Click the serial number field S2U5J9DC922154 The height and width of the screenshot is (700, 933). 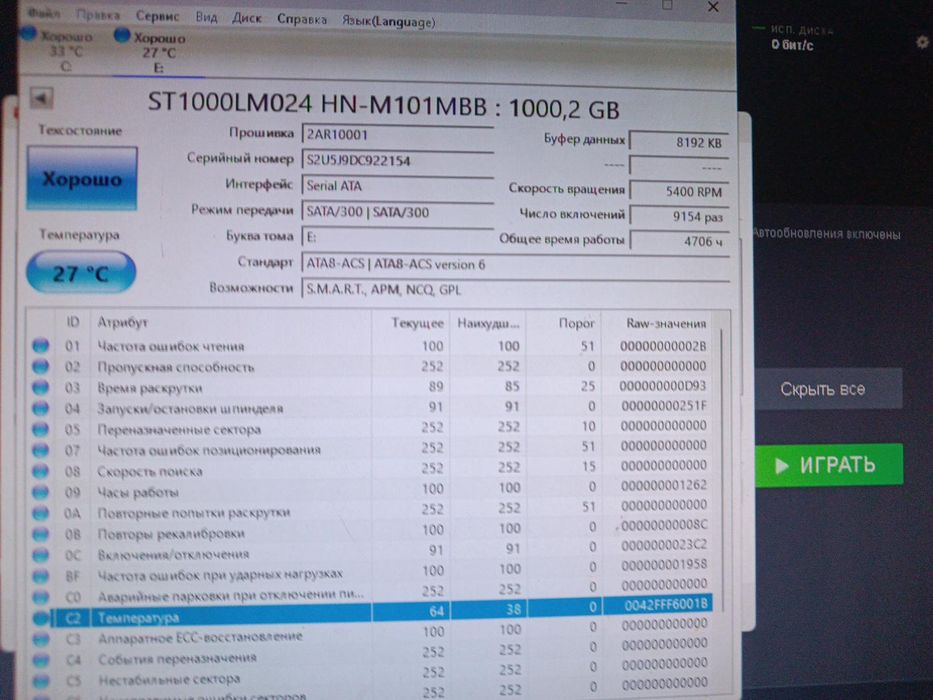click(397, 161)
